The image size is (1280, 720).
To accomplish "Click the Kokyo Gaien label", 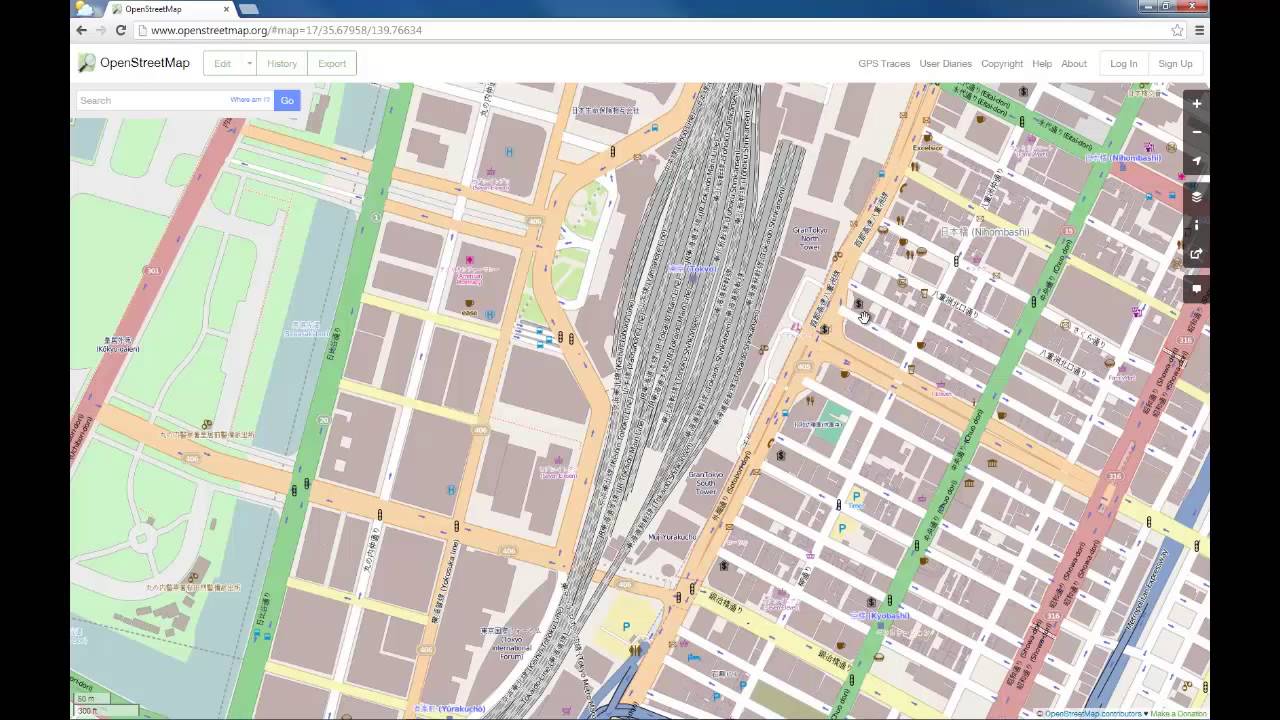I will [x=118, y=345].
